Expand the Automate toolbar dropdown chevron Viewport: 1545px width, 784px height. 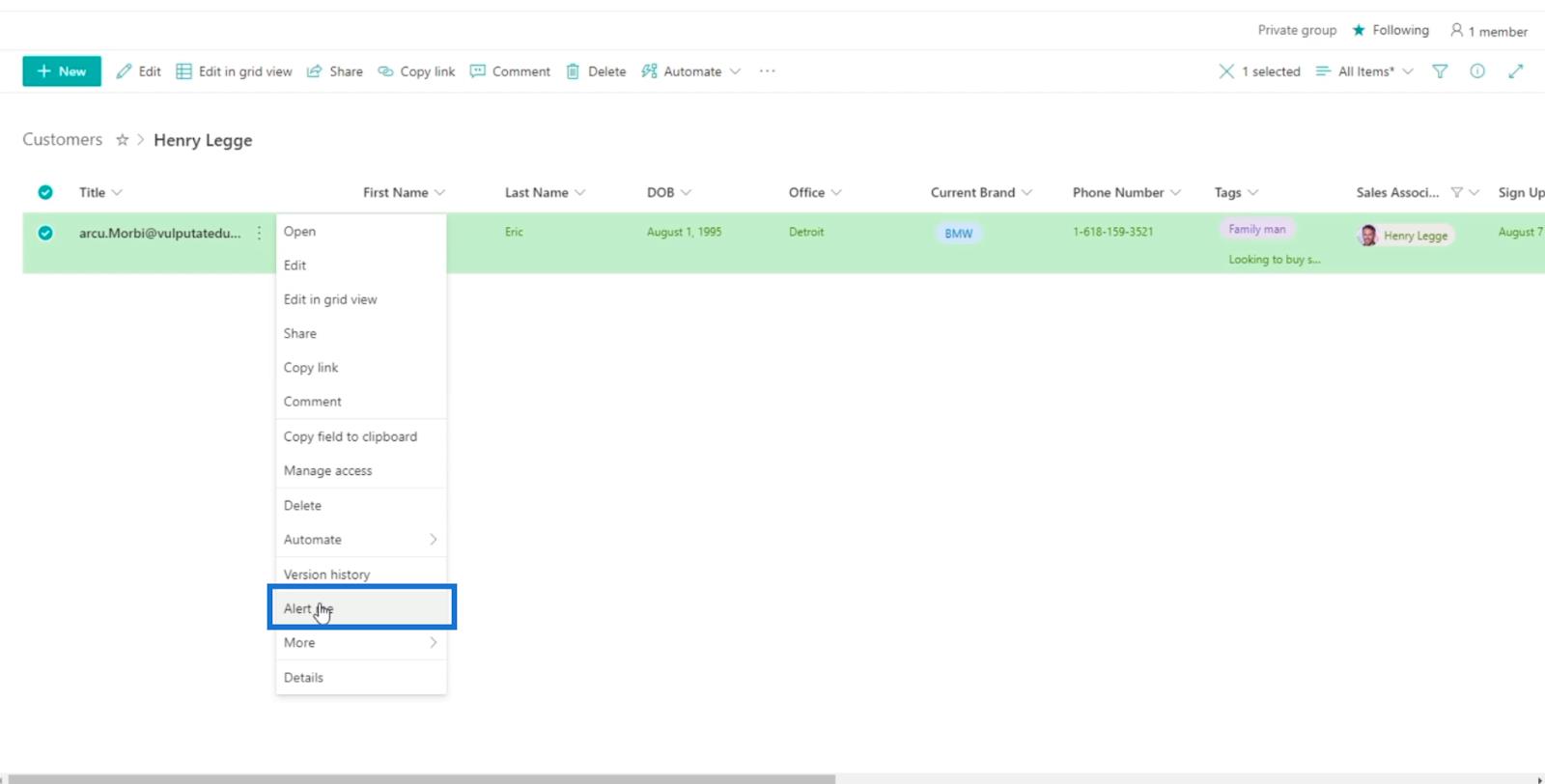pyautogui.click(x=735, y=71)
